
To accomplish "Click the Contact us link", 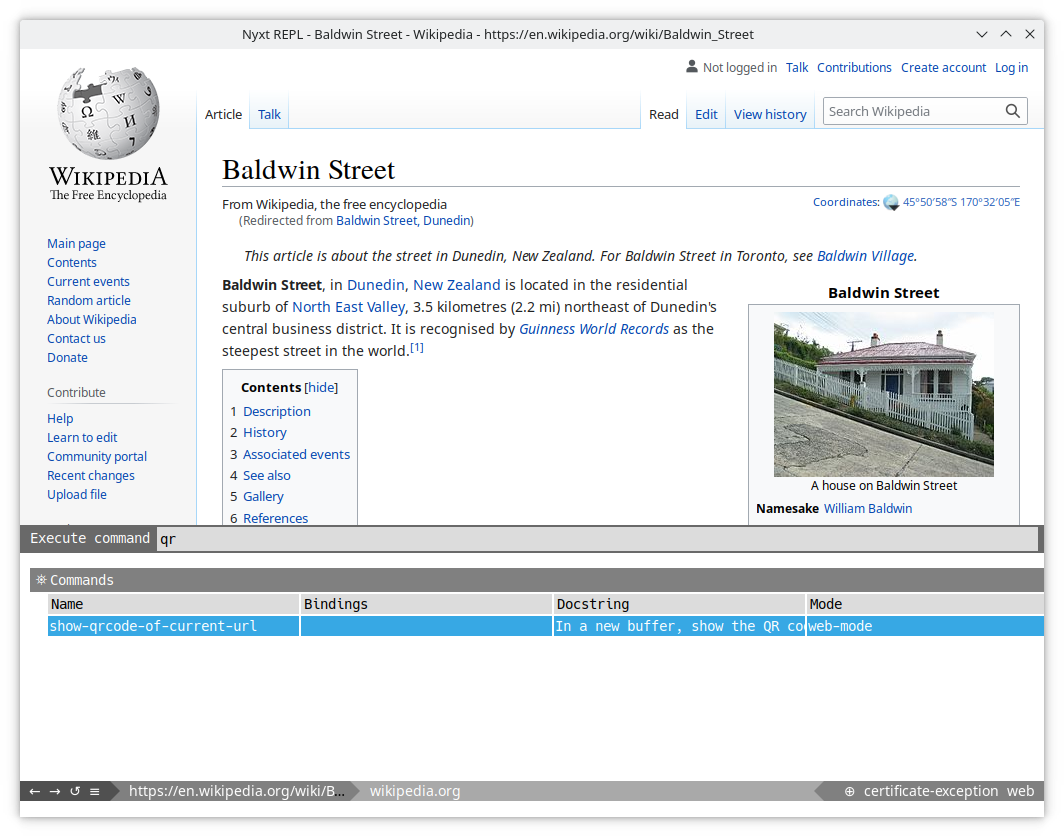I will click(x=76, y=339).
